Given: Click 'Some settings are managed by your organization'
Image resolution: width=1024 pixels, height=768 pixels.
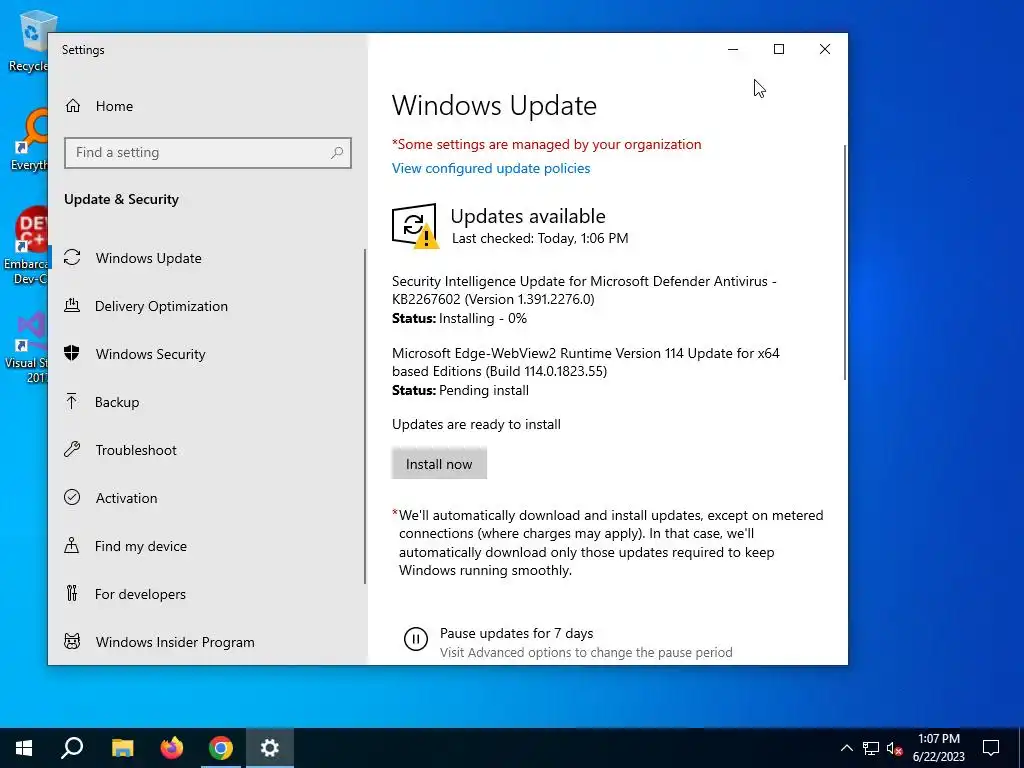Looking at the screenshot, I should tap(547, 144).
